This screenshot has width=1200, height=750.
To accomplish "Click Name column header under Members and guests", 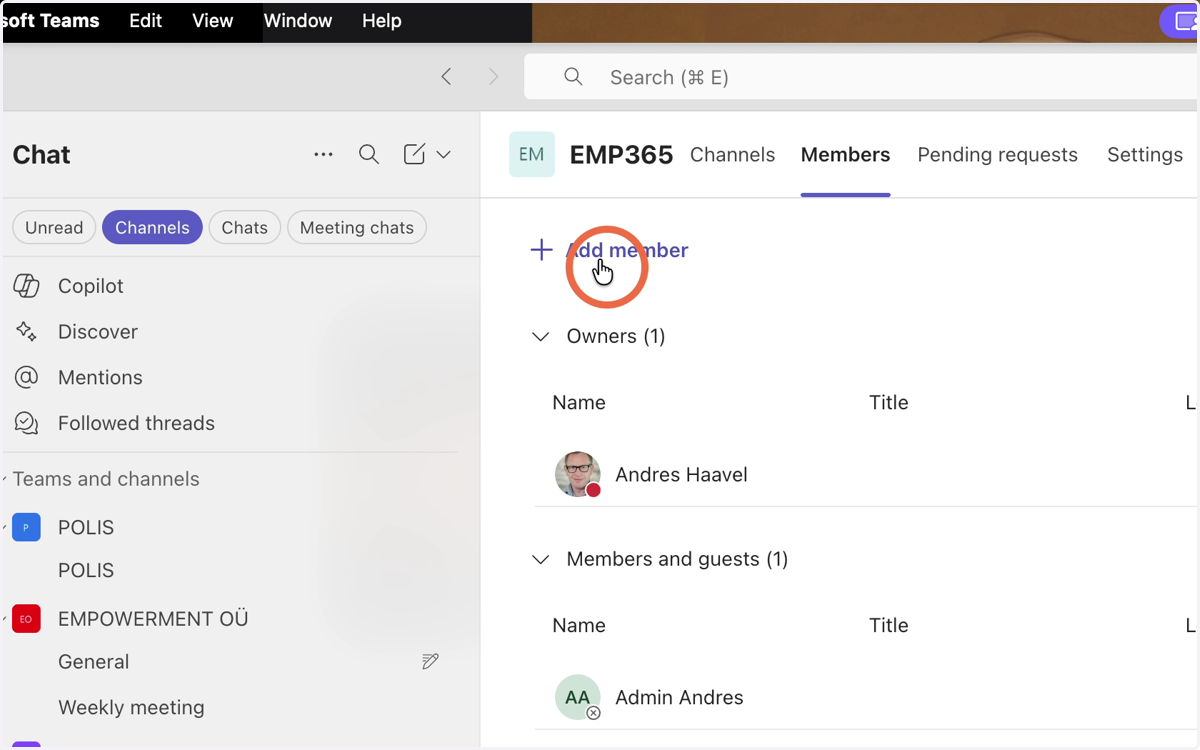I will 579,626.
